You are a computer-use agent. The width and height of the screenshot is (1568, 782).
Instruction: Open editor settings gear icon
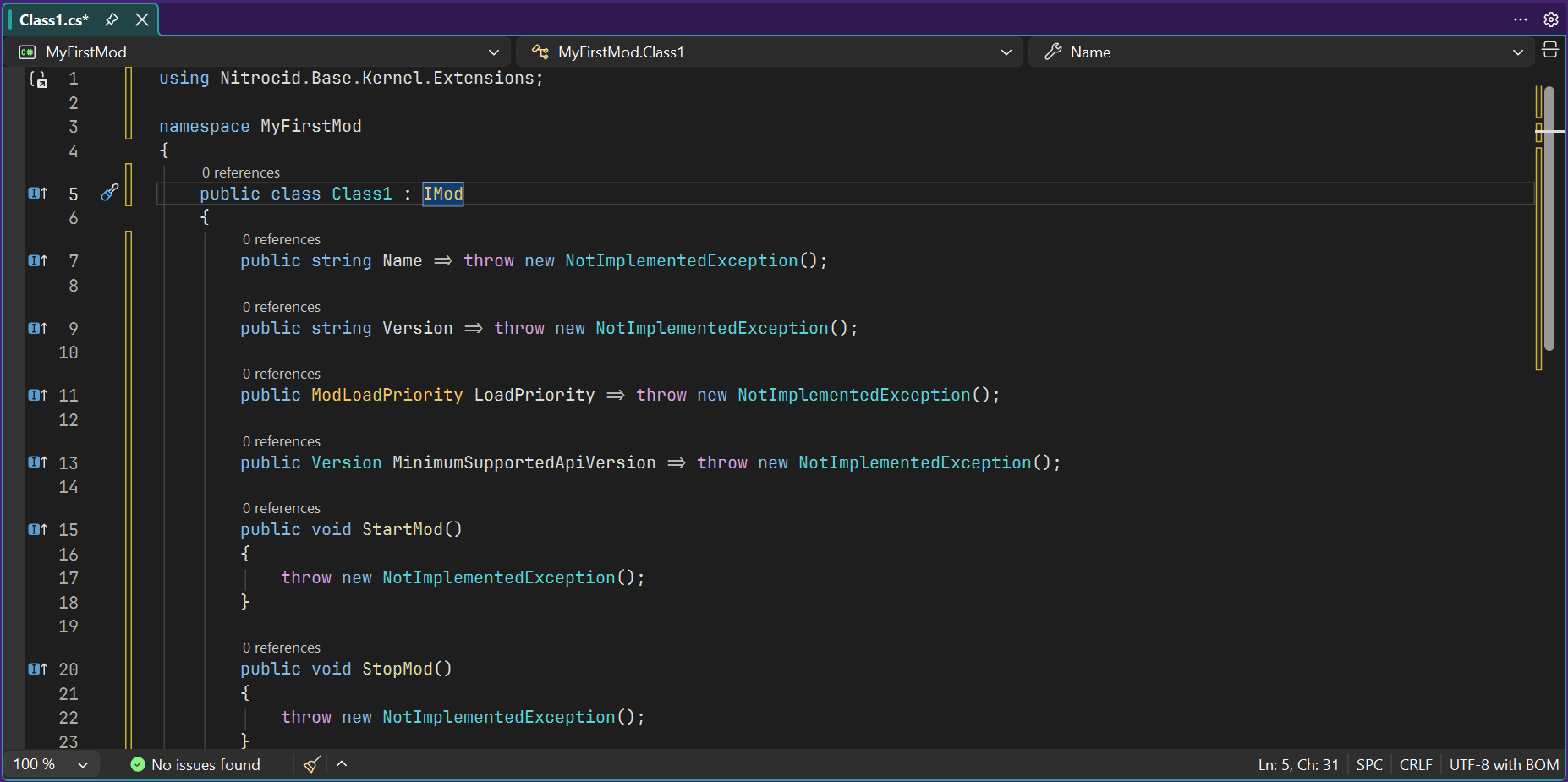pos(1551,19)
